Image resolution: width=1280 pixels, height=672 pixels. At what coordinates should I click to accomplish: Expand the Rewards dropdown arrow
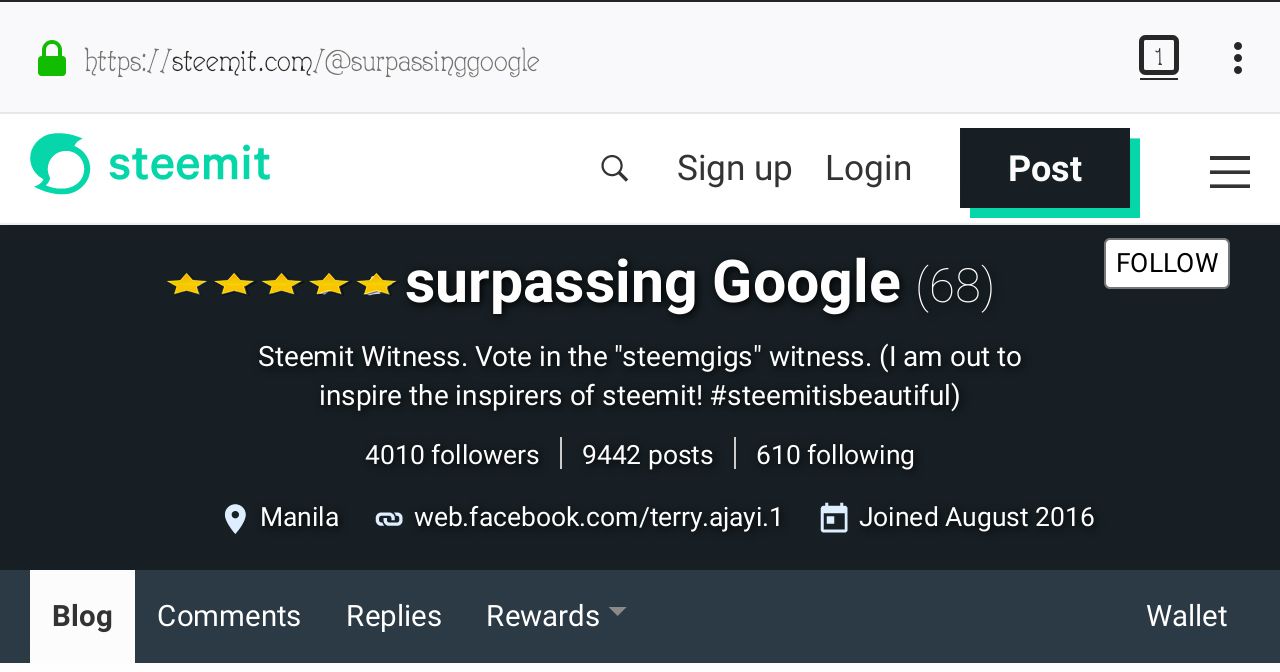(617, 611)
